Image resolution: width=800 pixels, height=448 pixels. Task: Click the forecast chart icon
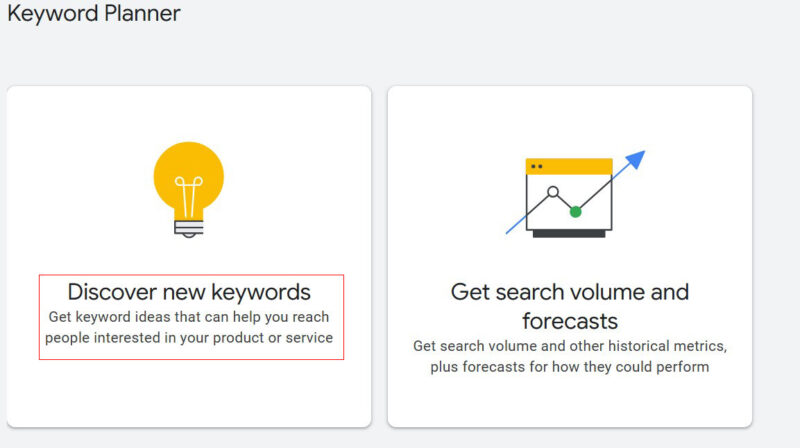click(569, 197)
